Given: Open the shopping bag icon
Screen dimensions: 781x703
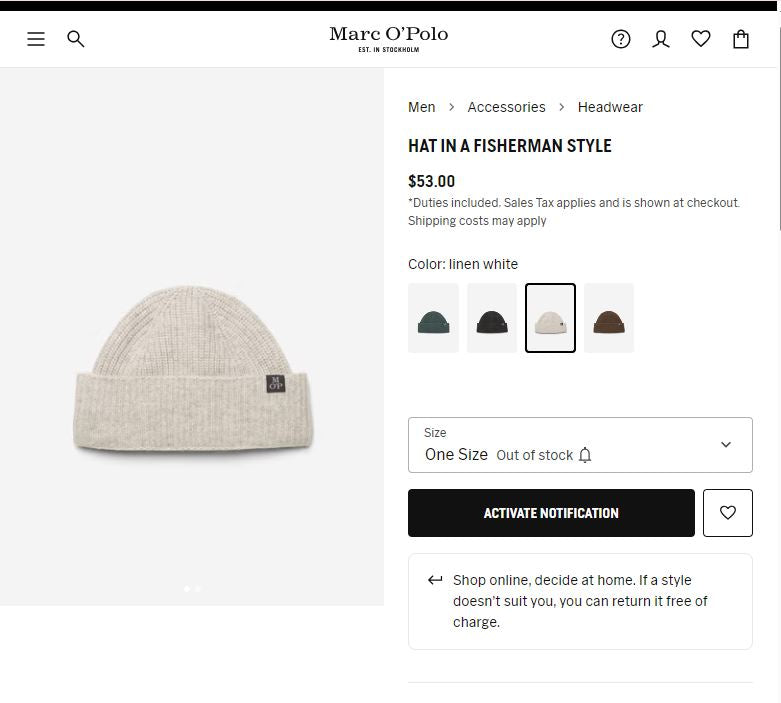Looking at the screenshot, I should 741,39.
